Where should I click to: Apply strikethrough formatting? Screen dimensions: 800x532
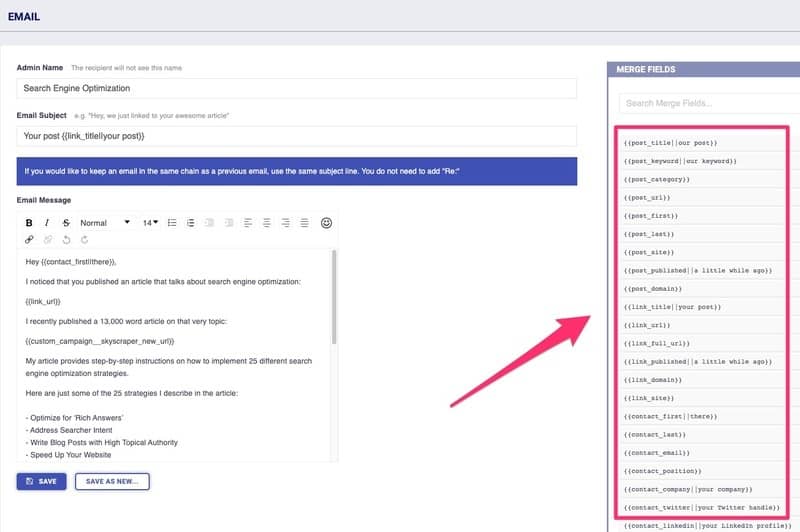[x=66, y=223]
